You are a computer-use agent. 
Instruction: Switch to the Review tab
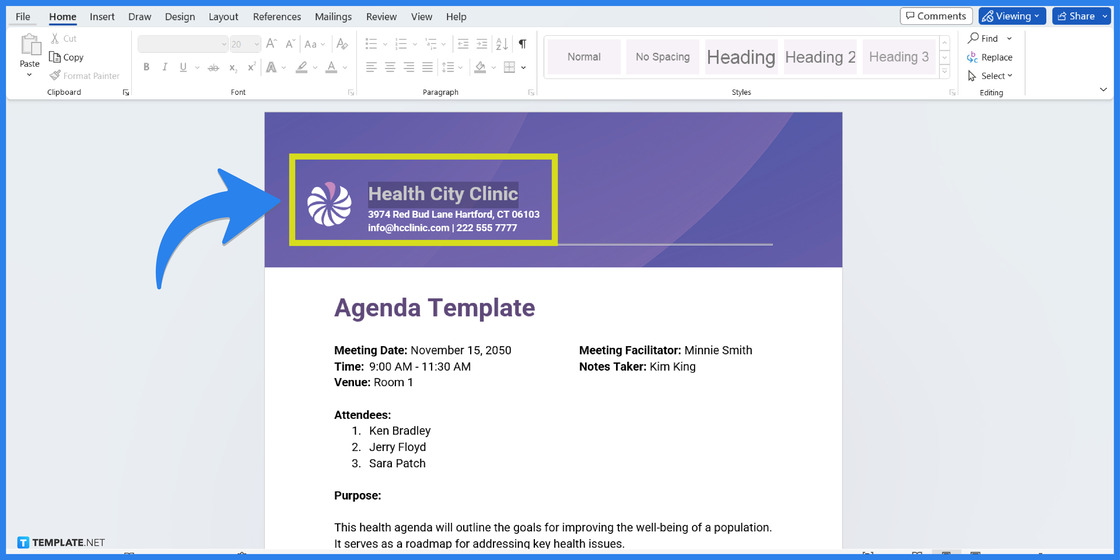[x=381, y=16]
